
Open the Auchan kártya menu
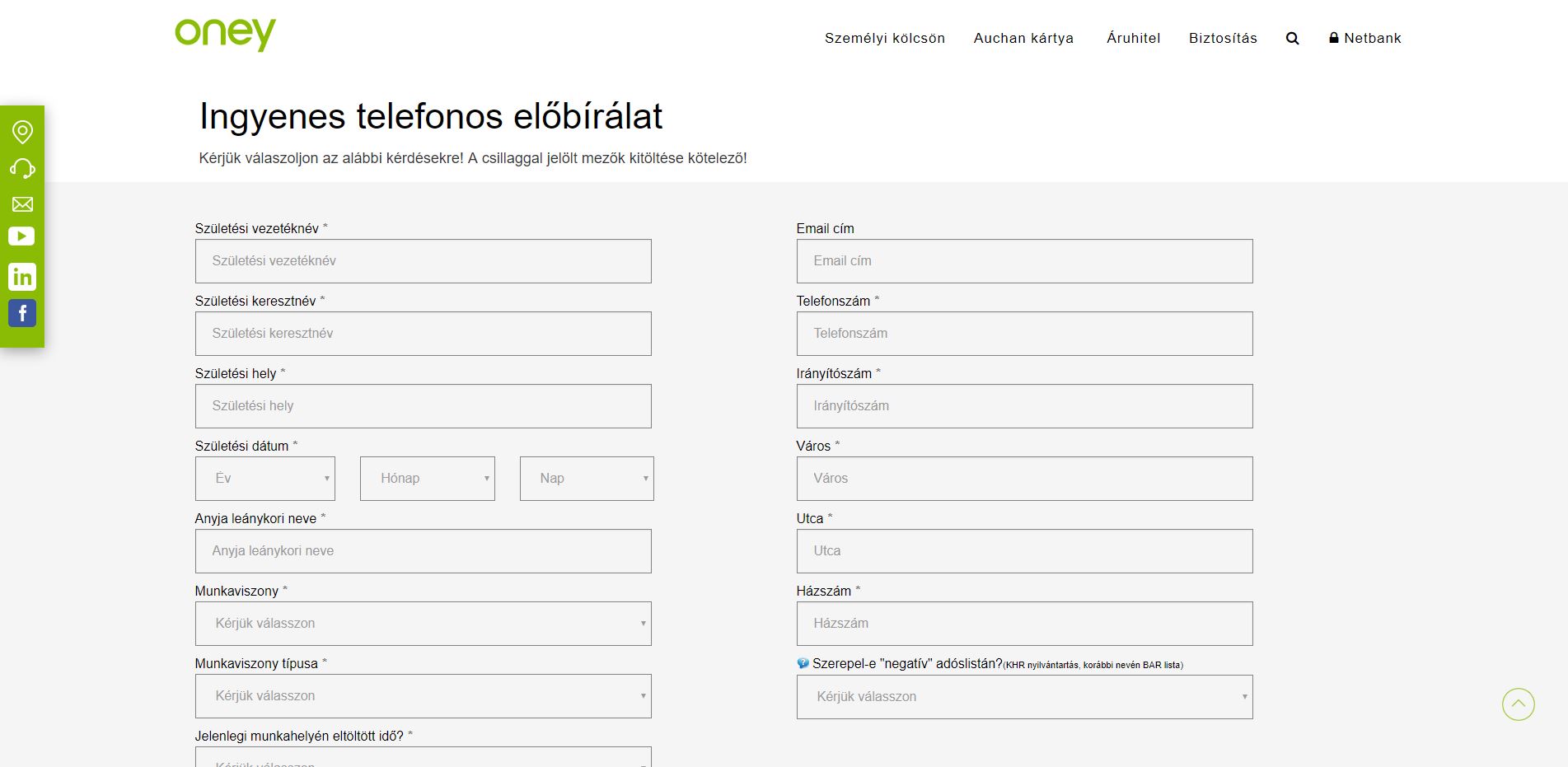pyautogui.click(x=1023, y=39)
